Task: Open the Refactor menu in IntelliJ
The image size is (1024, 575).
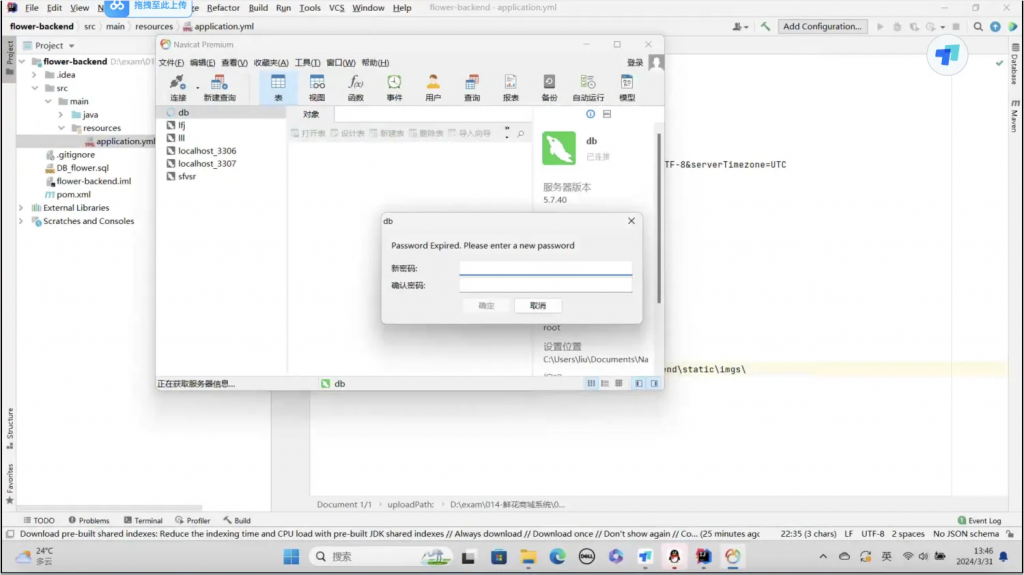Action: point(223,8)
